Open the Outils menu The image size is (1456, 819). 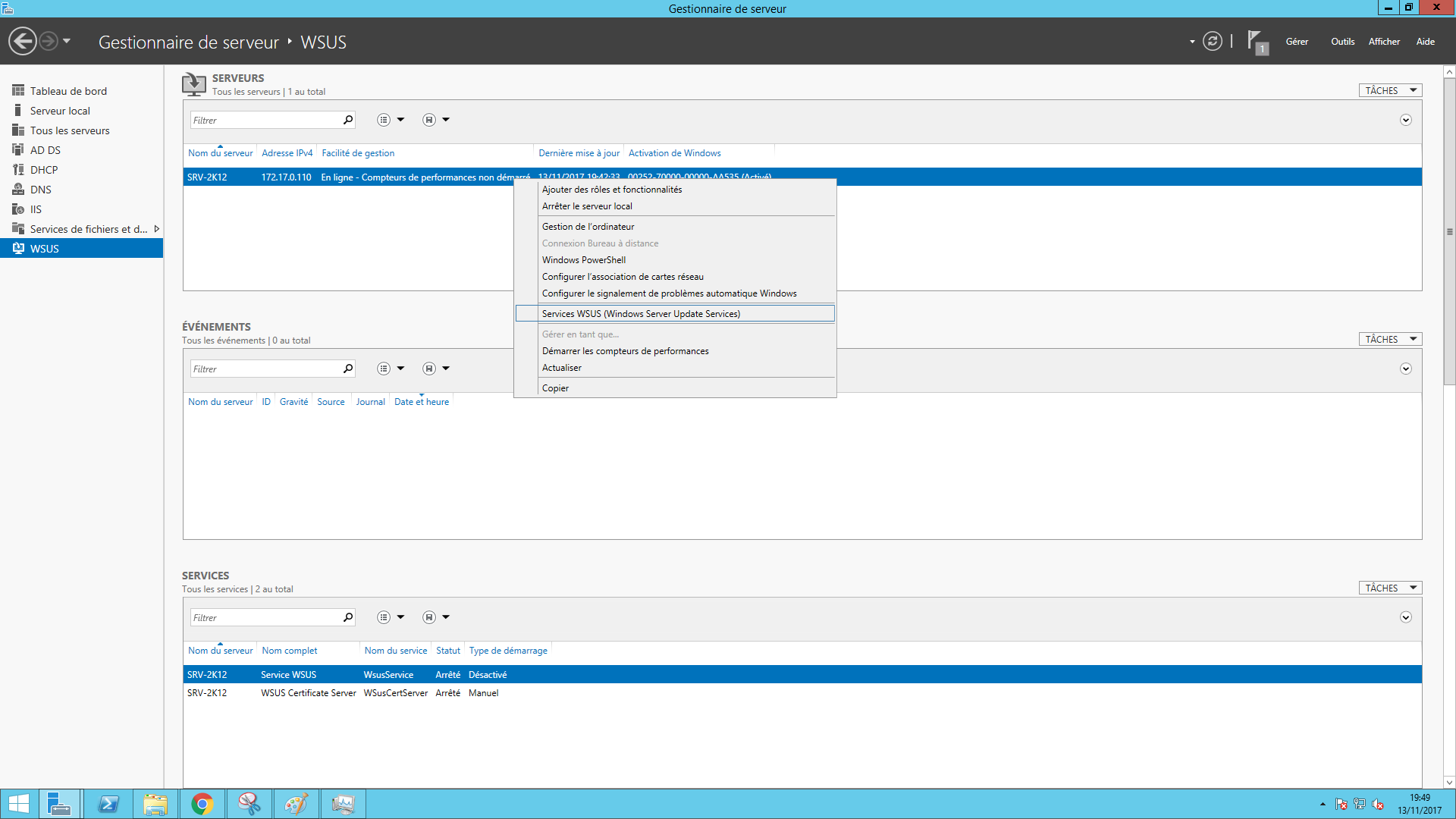[1342, 42]
